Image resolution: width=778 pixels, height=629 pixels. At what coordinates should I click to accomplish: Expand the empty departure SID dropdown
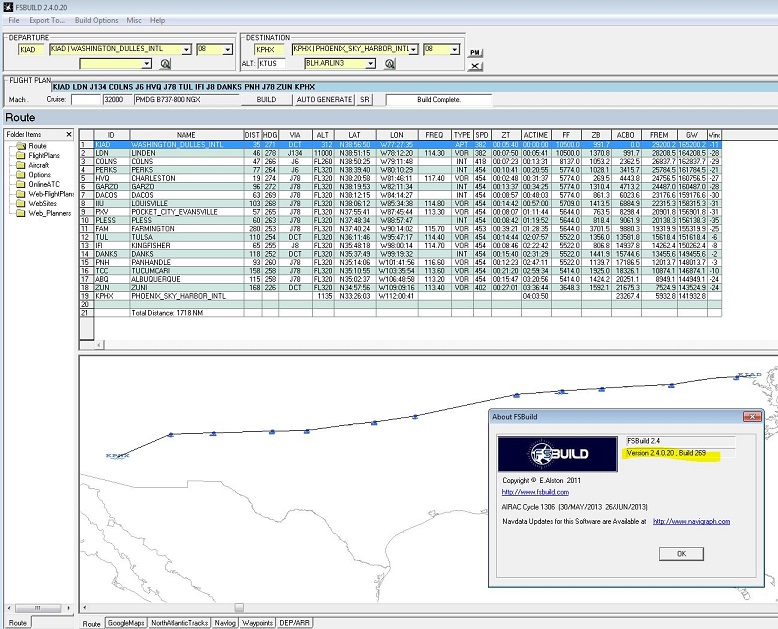146,63
